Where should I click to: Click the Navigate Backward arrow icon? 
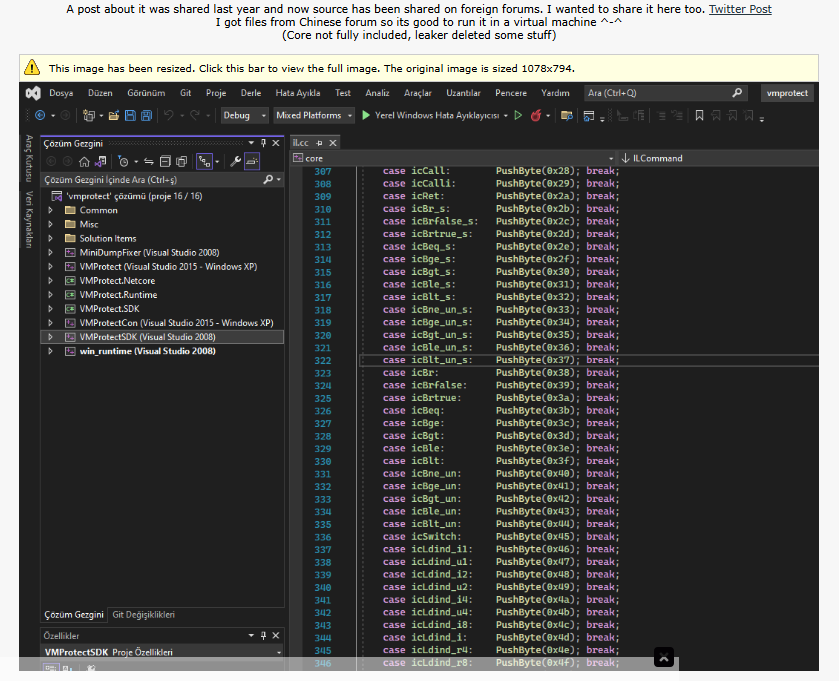point(40,116)
